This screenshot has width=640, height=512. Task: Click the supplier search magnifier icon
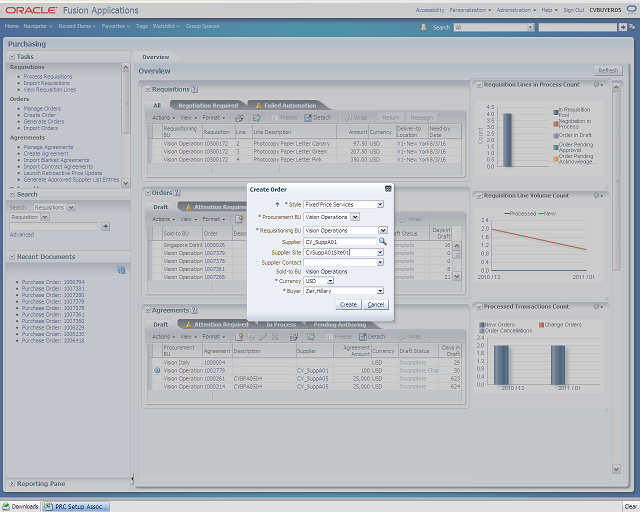point(382,241)
